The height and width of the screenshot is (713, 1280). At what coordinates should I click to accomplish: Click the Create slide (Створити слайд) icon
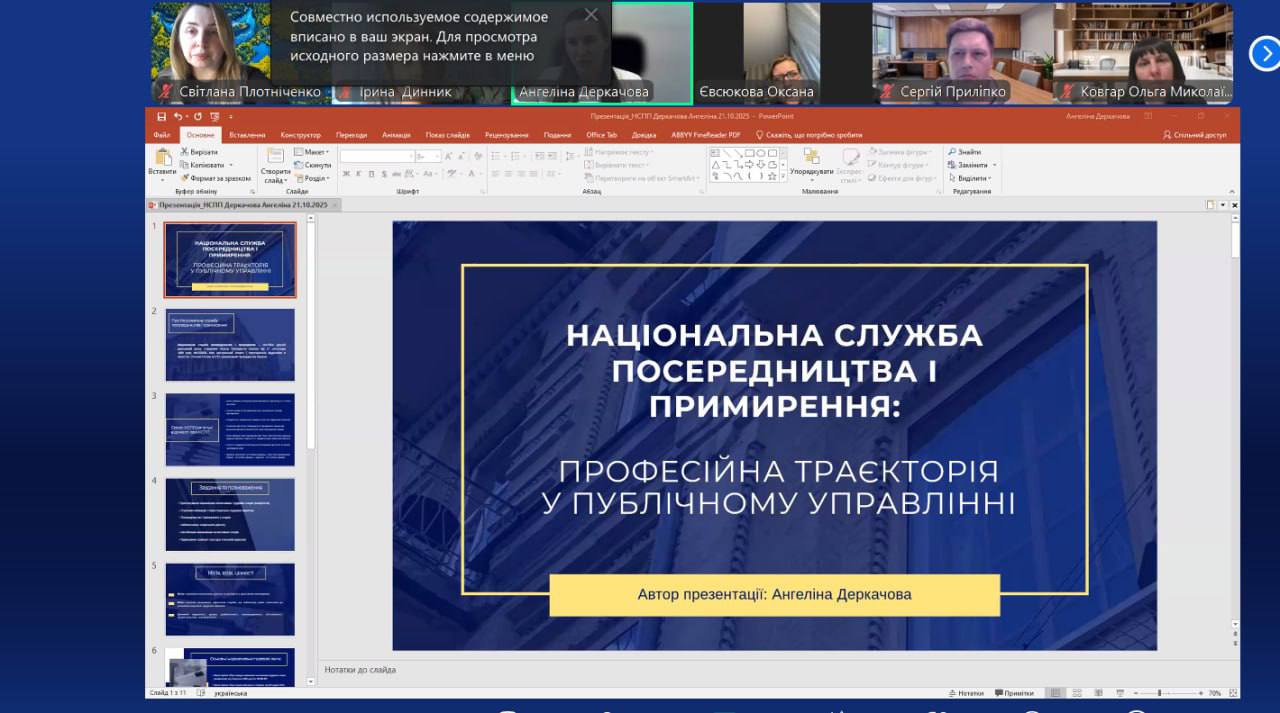(x=275, y=158)
